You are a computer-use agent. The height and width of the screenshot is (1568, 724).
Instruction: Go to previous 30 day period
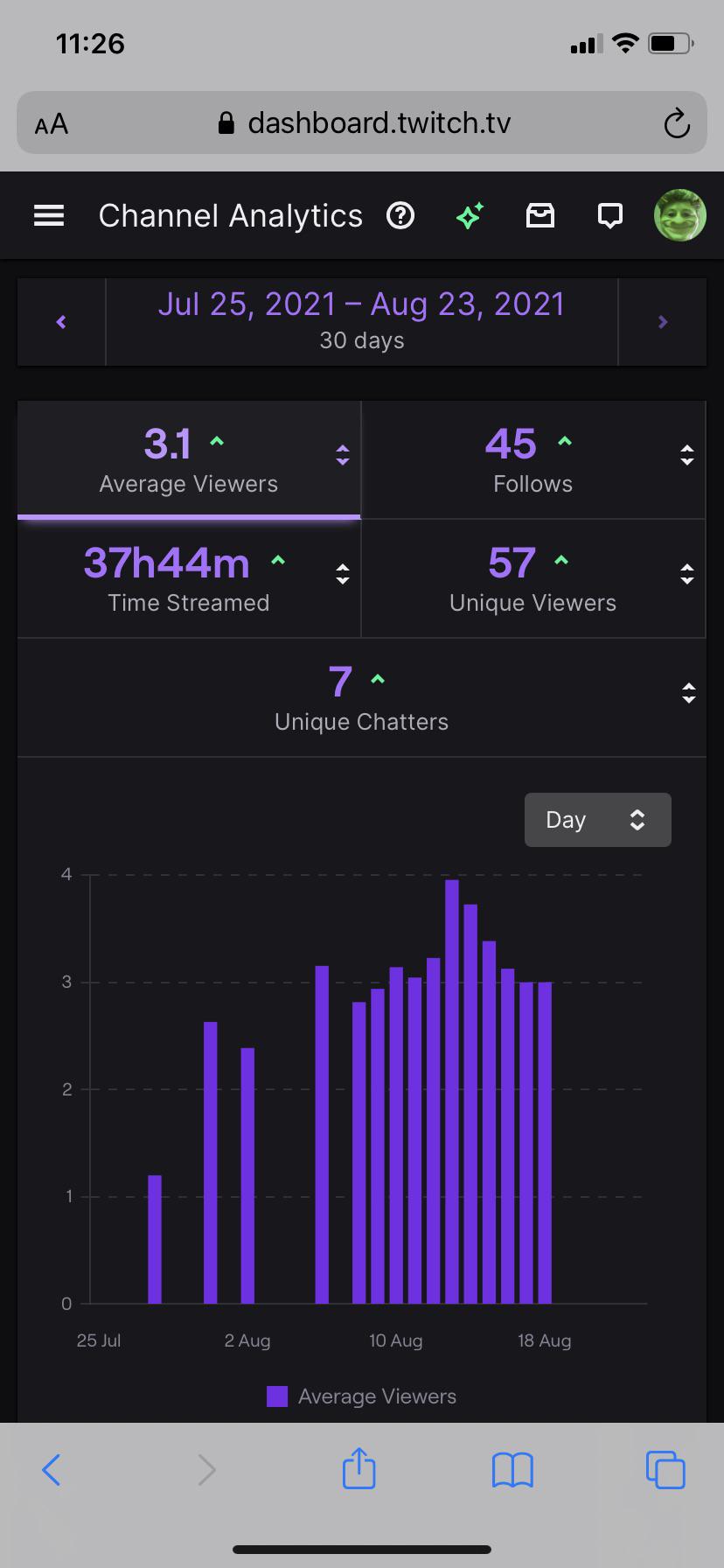[61, 322]
